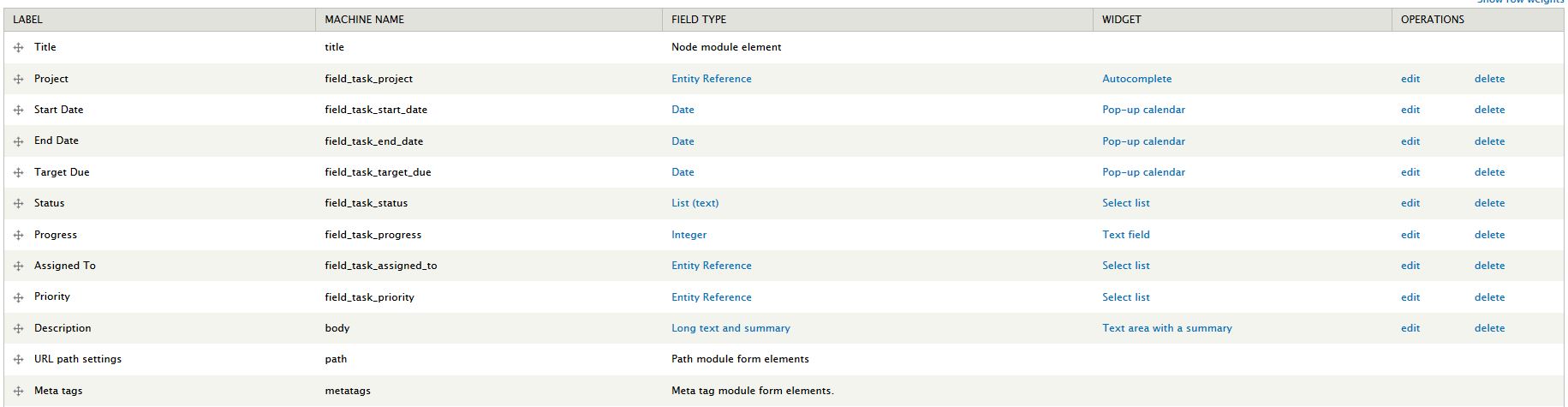Screen dimensions: 1568x407
Task: Show row weights link
Action: pyautogui.click(x=1522, y=3)
